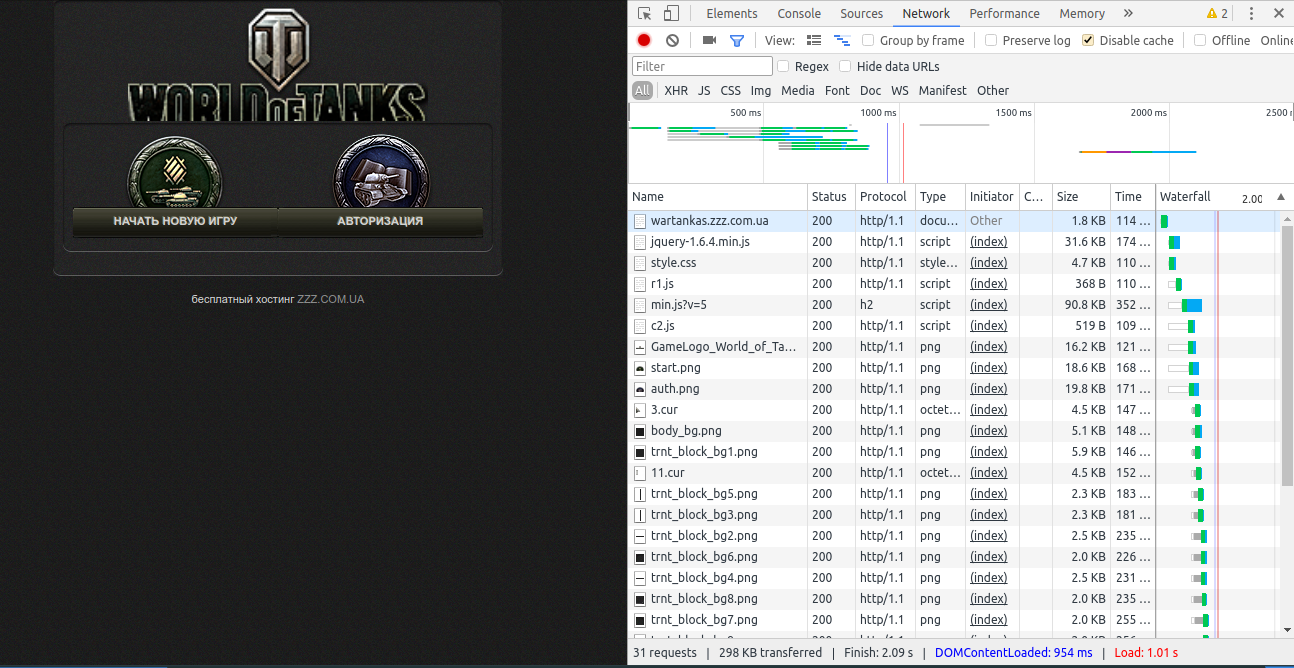Screen dimensions: 1294x668
Task: Filter requests by Manifest
Action: tap(943, 90)
